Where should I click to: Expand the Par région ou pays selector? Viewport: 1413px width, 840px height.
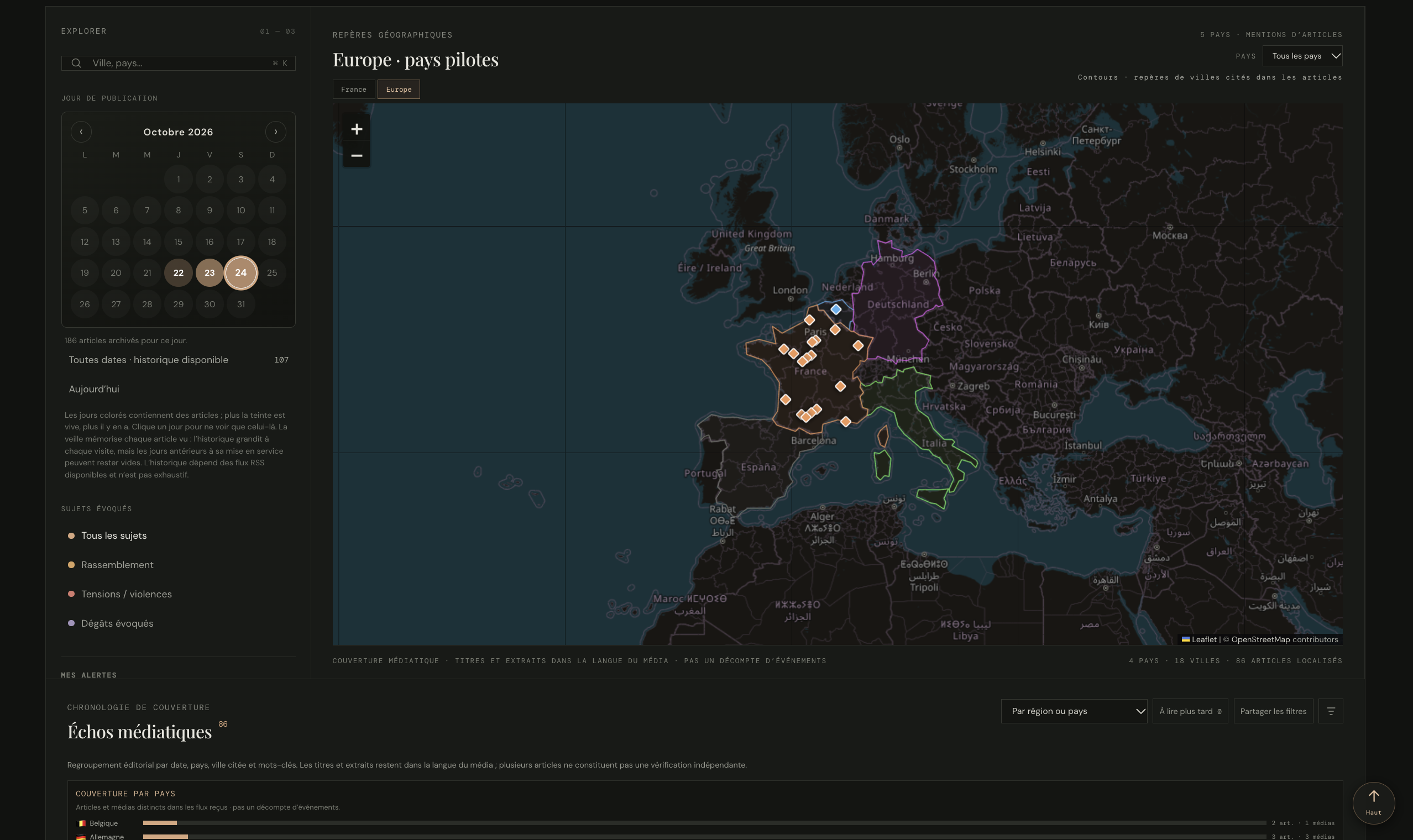1074,711
